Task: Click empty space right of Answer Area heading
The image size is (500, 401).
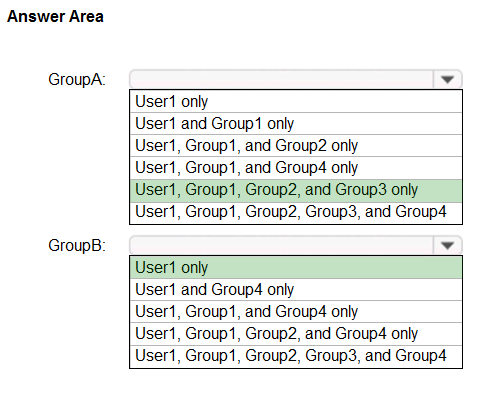Action: 300,17
